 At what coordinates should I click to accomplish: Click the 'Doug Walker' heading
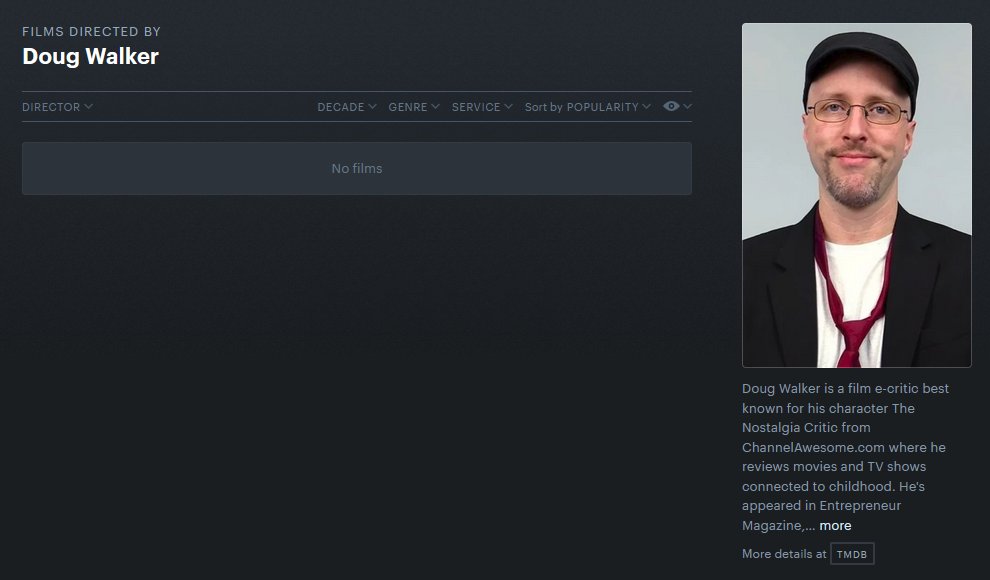(90, 56)
